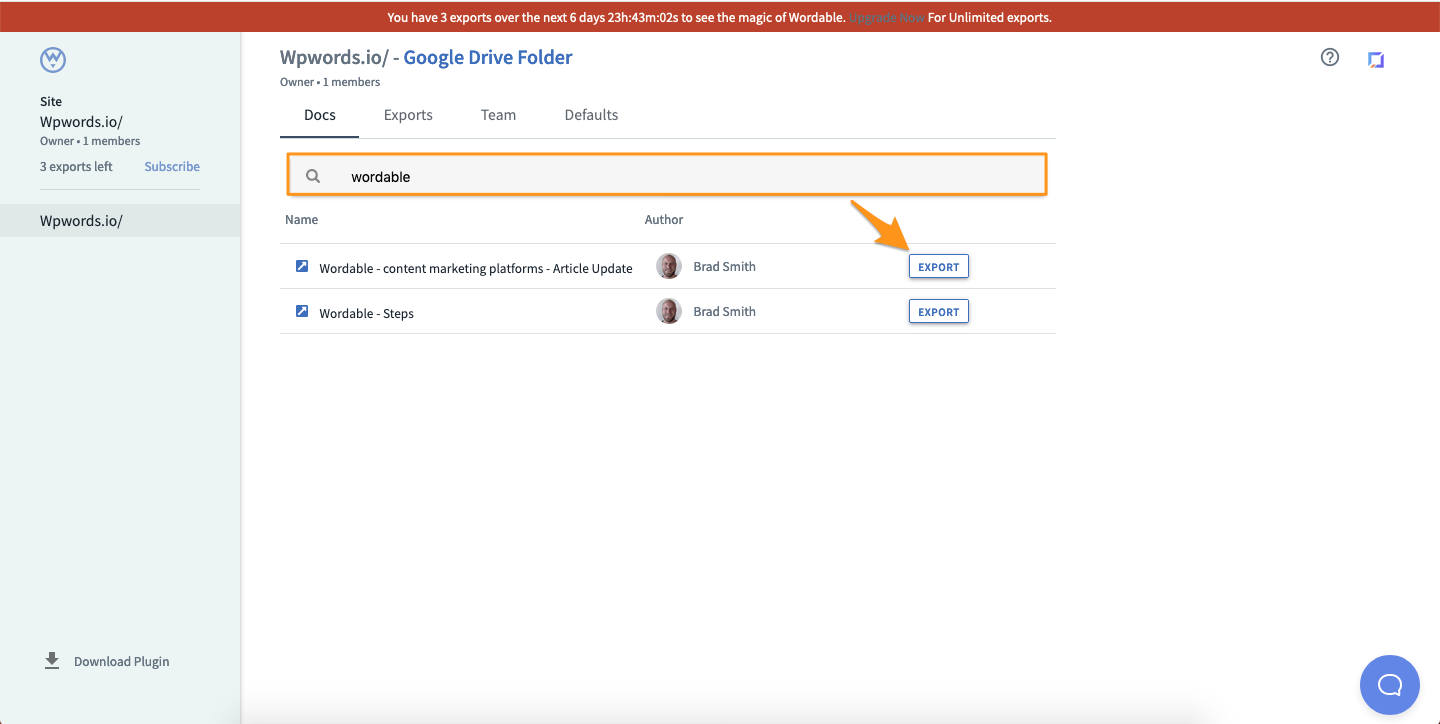Select the Docs tab

point(320,115)
